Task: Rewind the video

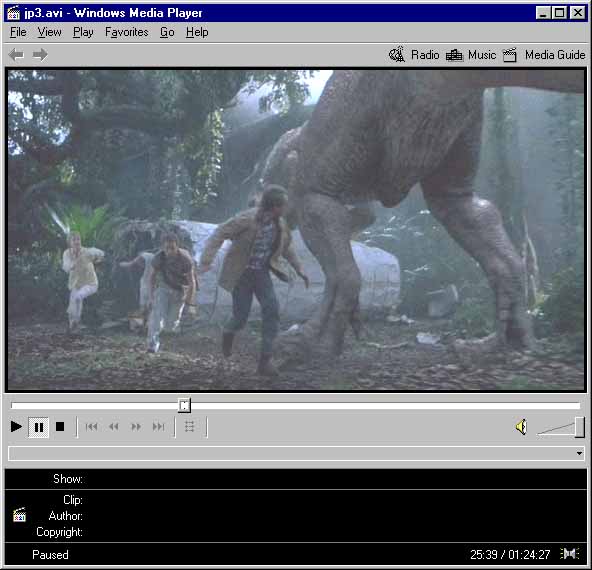Action: tap(114, 427)
